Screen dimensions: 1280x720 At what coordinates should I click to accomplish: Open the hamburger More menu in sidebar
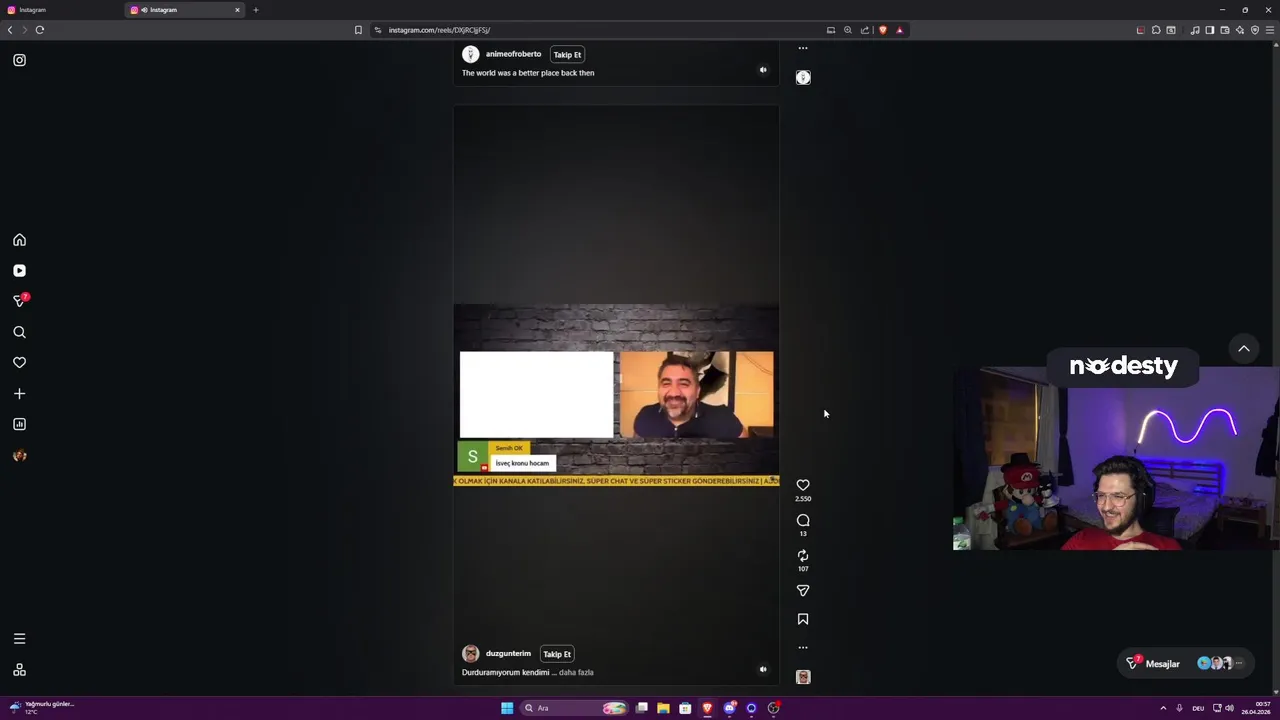19,639
